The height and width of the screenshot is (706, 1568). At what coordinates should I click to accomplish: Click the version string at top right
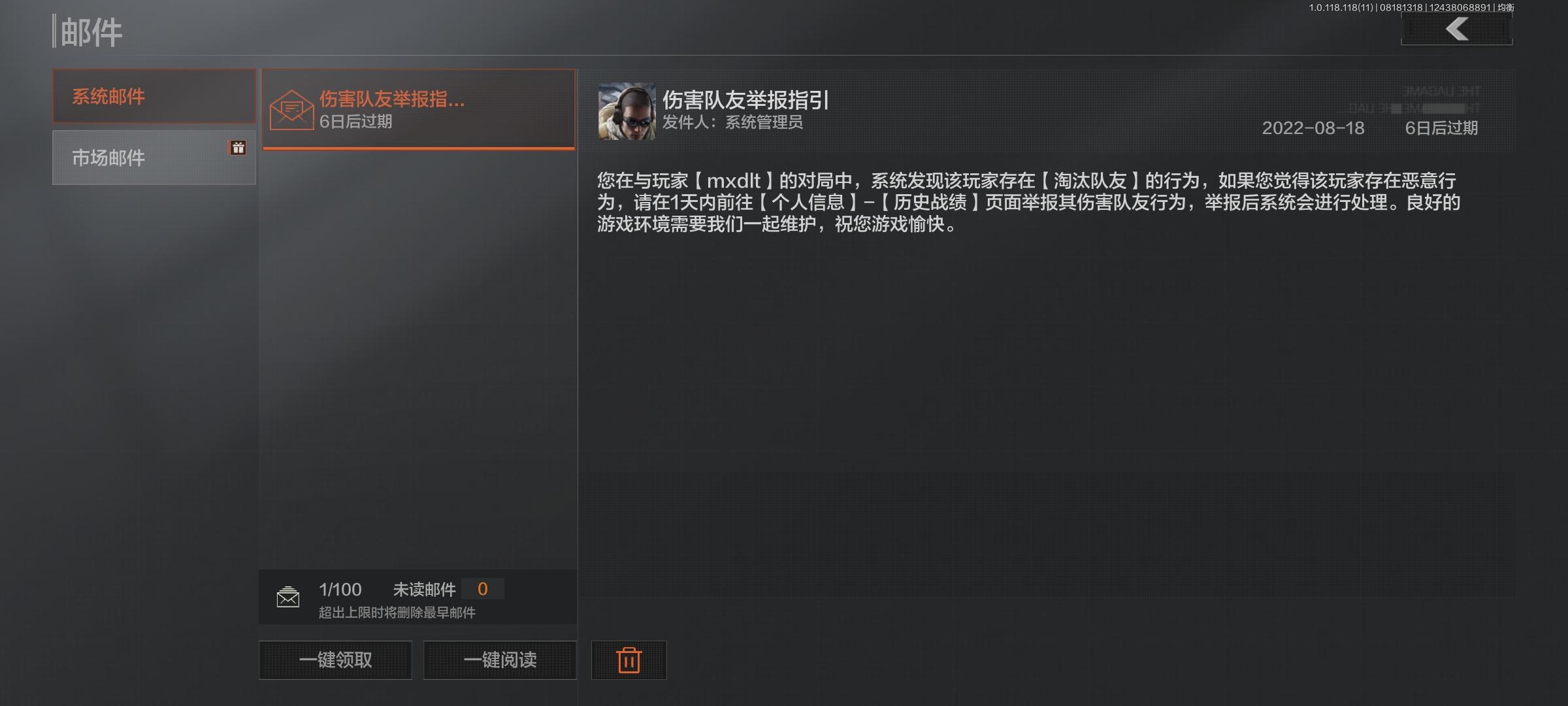click(x=1411, y=8)
